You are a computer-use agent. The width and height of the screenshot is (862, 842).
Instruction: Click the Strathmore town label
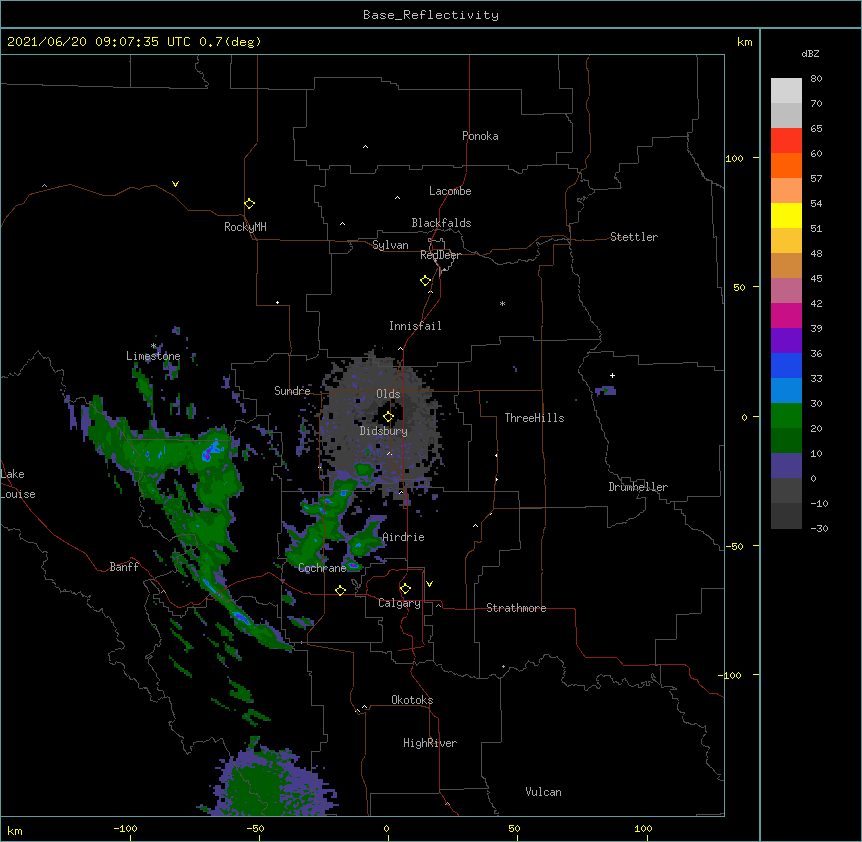click(x=516, y=608)
